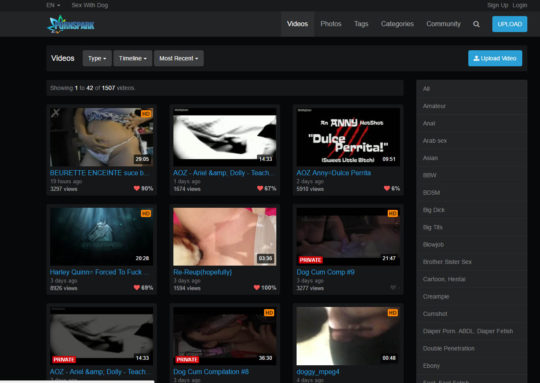Click the heart icon beside 6% rating
The width and height of the screenshot is (540, 383).
tap(387, 188)
